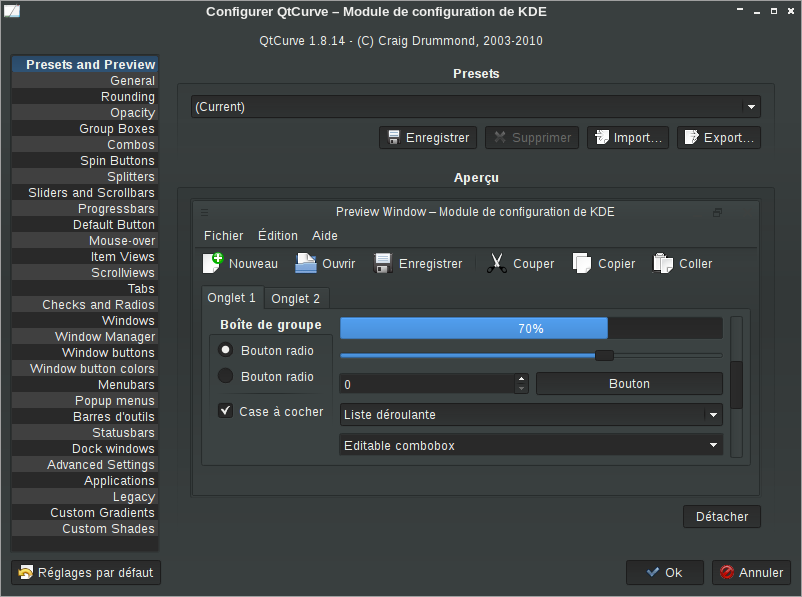802x597 pixels.
Task: Open Custom Shades settings
Action: pyautogui.click(x=85, y=528)
